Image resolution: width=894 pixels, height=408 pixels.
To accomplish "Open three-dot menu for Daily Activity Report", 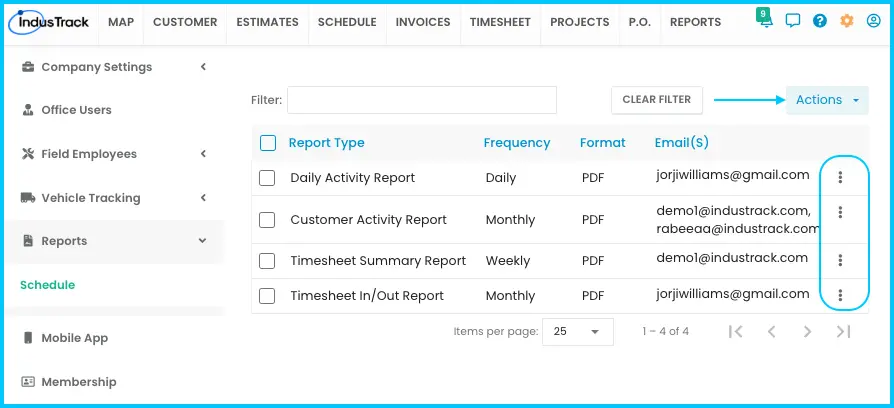I will pos(840,177).
